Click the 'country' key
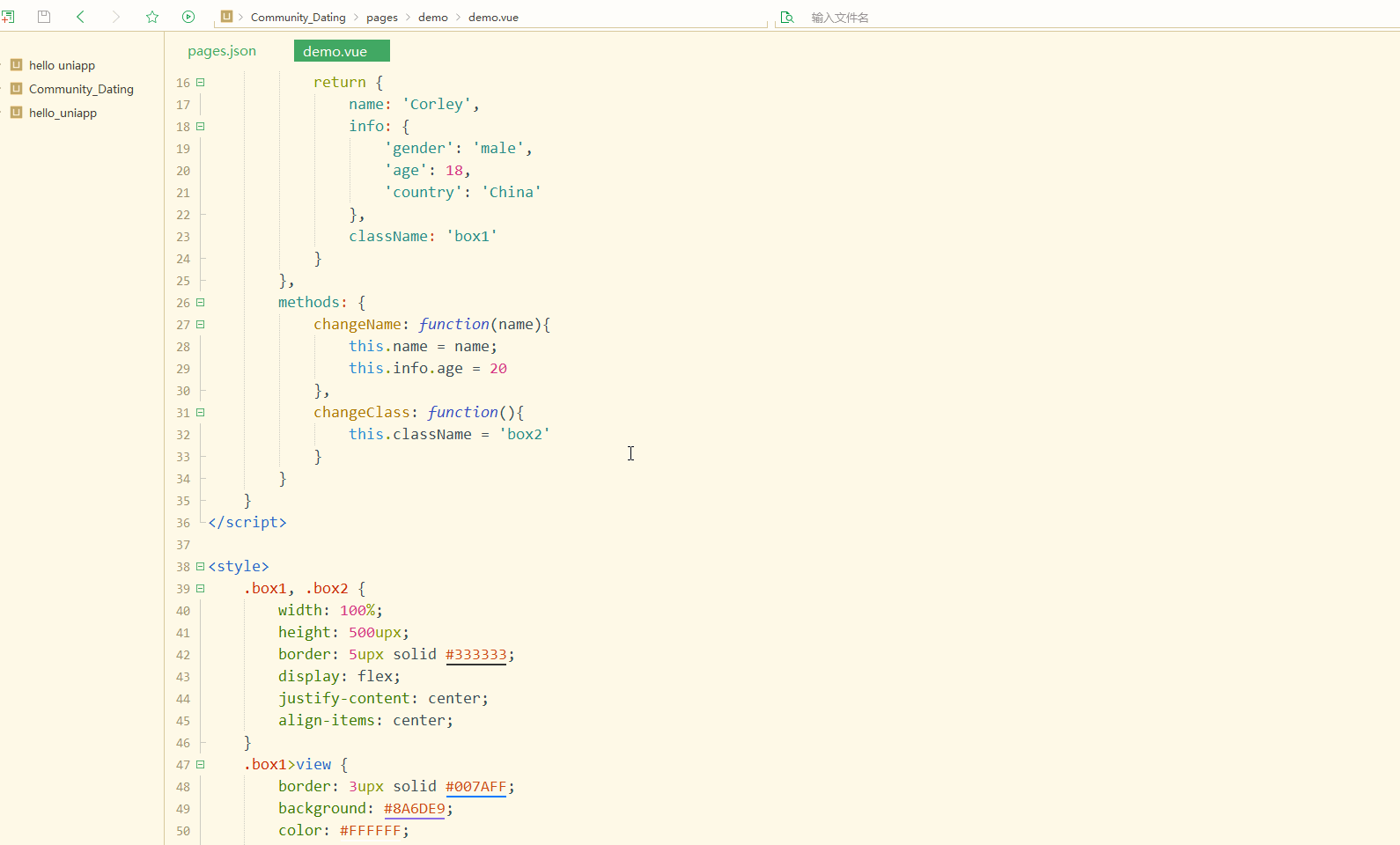The width and height of the screenshot is (1400, 845). pos(424,193)
